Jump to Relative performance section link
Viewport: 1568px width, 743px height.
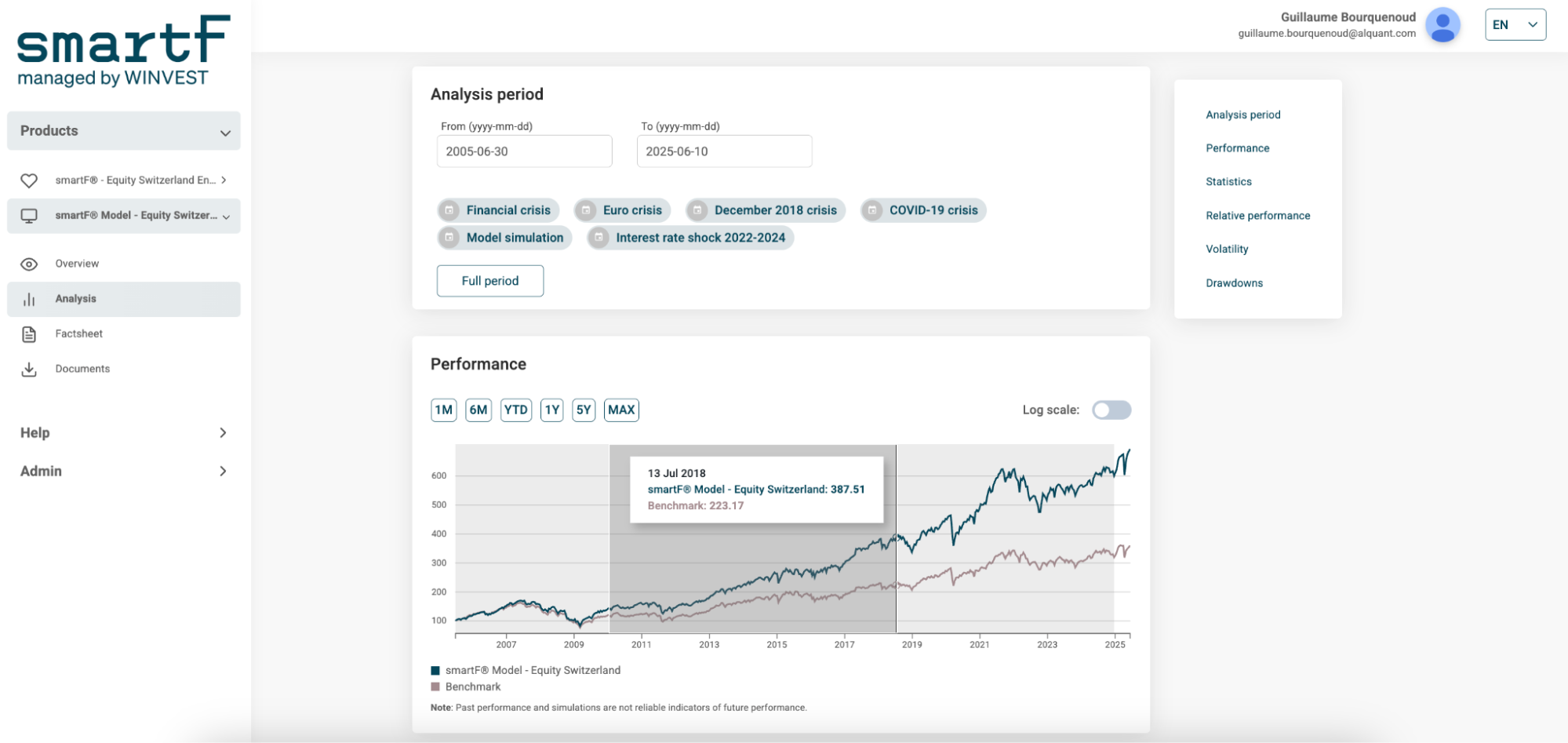click(x=1257, y=216)
